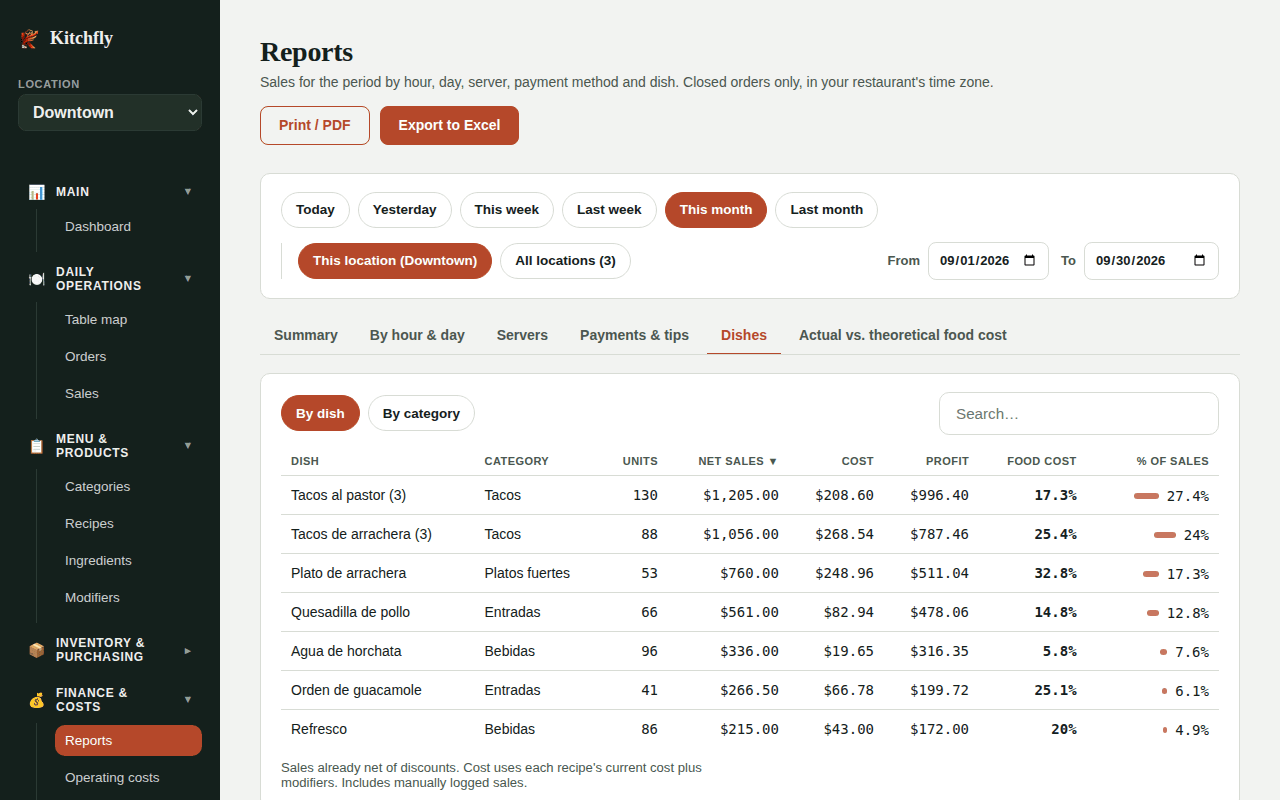Choose the Last month period

pyautogui.click(x=826, y=210)
